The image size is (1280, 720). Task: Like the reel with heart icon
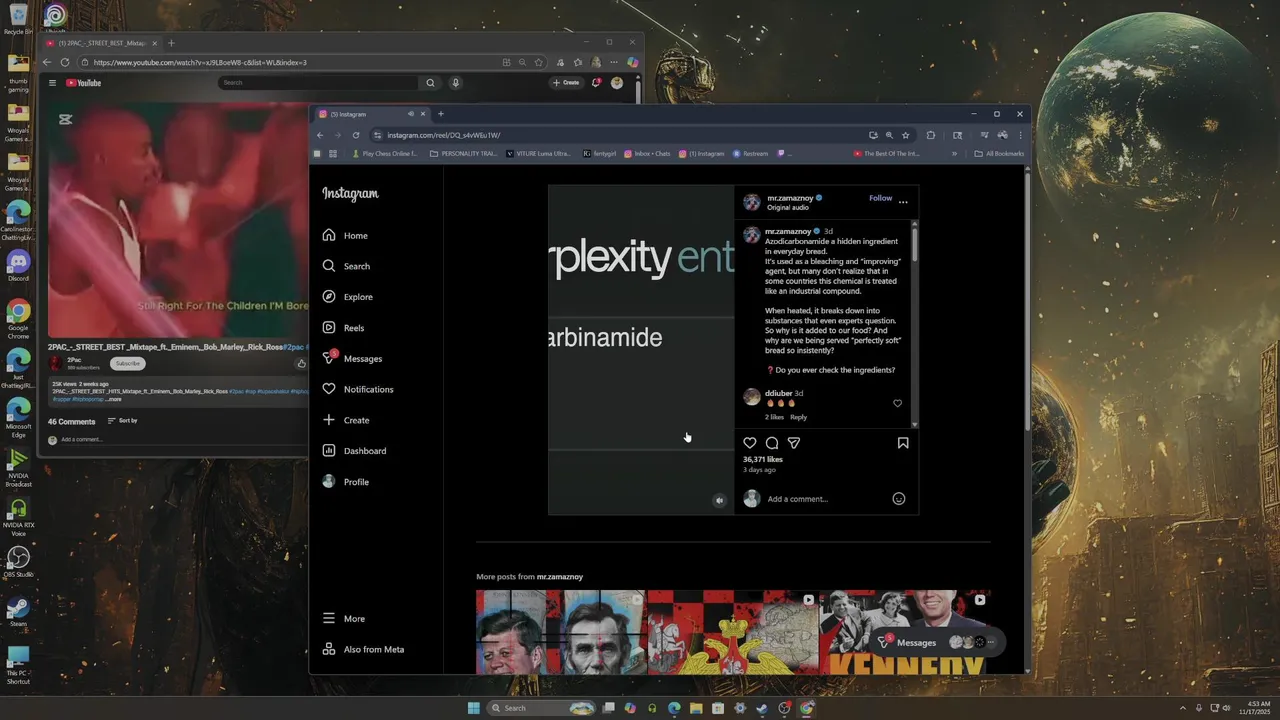[x=750, y=443]
